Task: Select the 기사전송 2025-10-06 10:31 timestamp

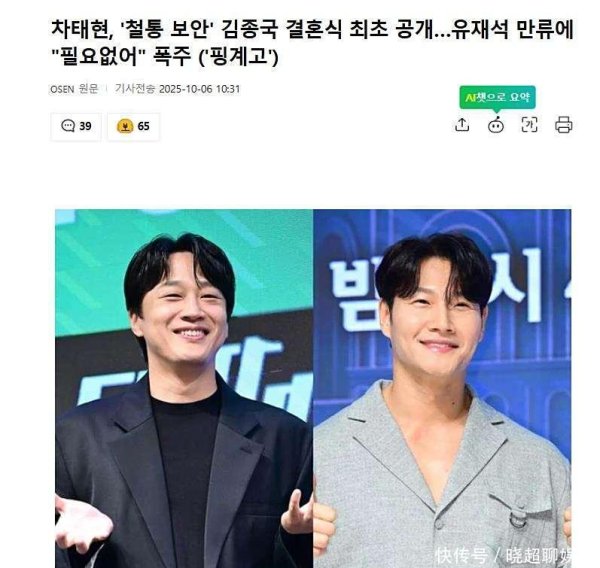Action: pyautogui.click(x=177, y=89)
